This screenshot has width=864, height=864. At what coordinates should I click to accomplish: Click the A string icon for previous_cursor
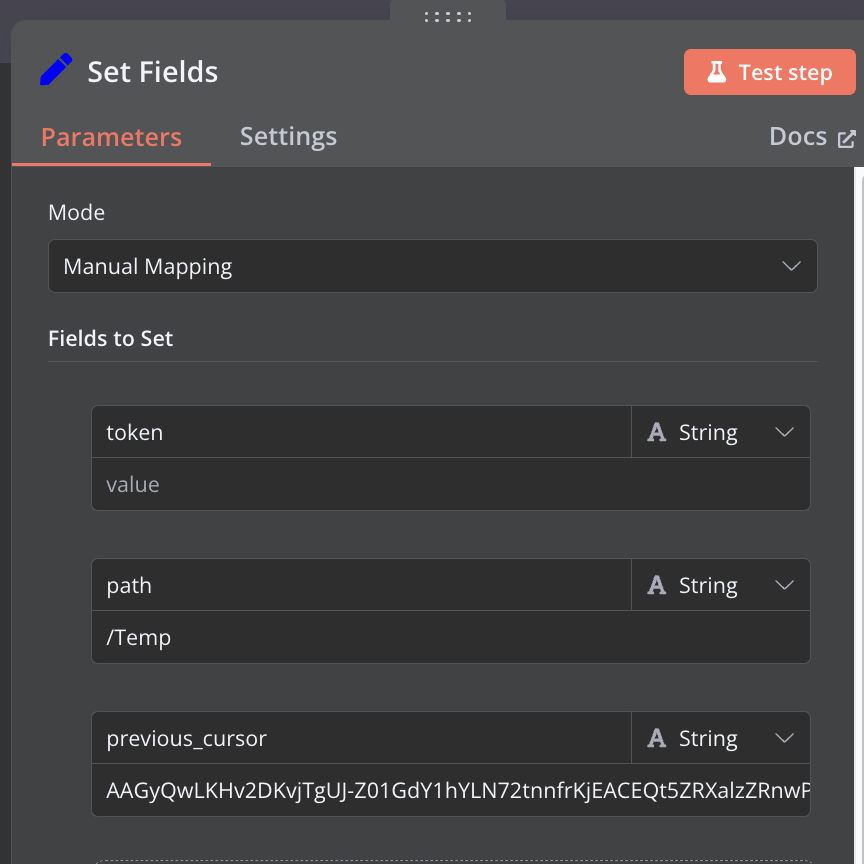coord(656,738)
